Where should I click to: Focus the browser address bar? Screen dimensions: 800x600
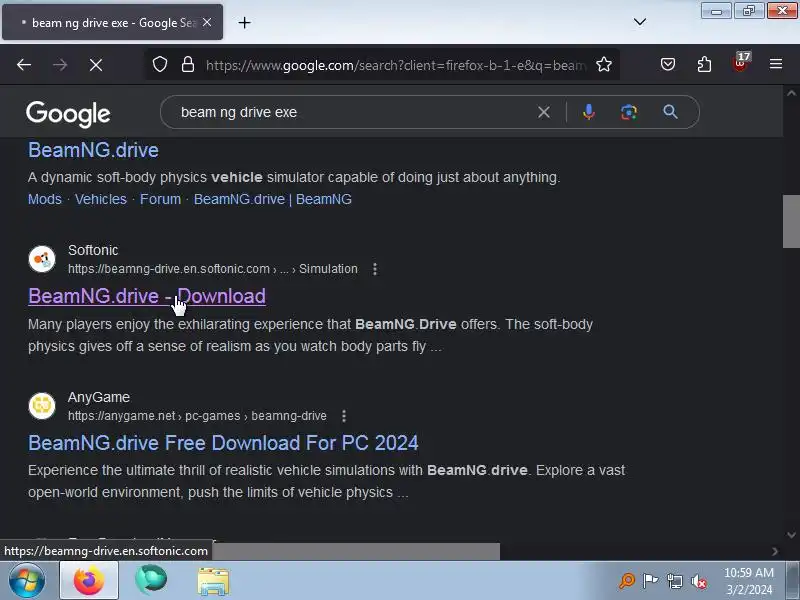click(396, 65)
